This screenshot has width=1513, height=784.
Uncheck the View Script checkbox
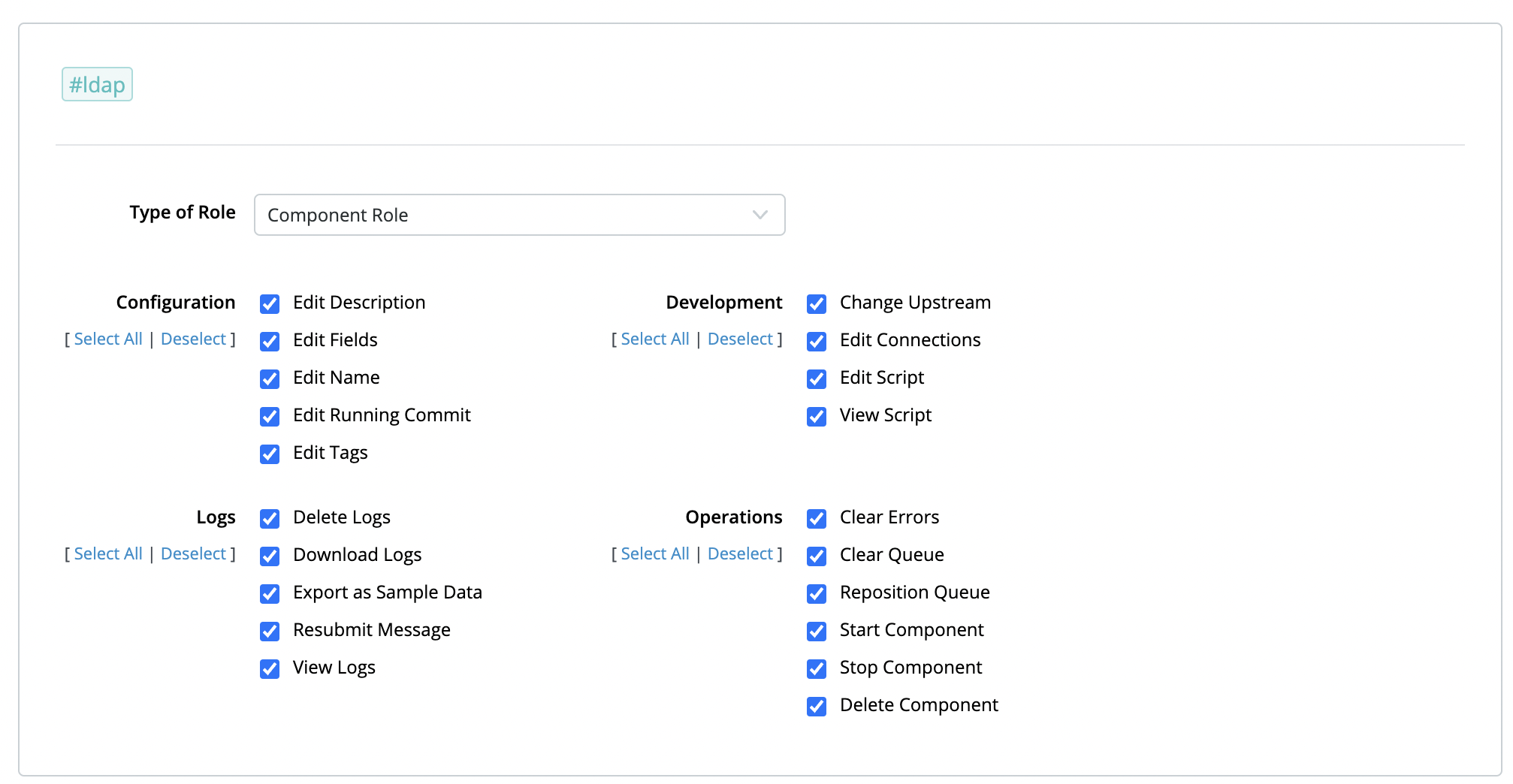click(817, 417)
